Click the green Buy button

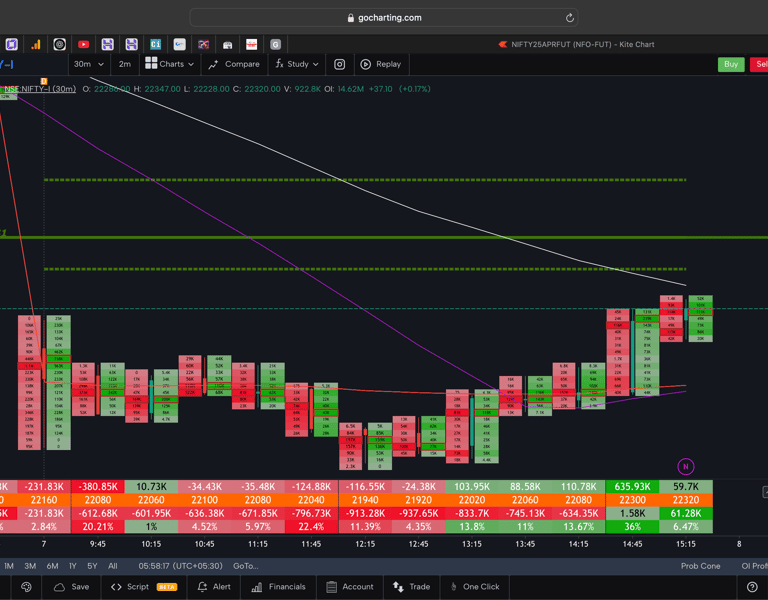pyautogui.click(x=731, y=64)
